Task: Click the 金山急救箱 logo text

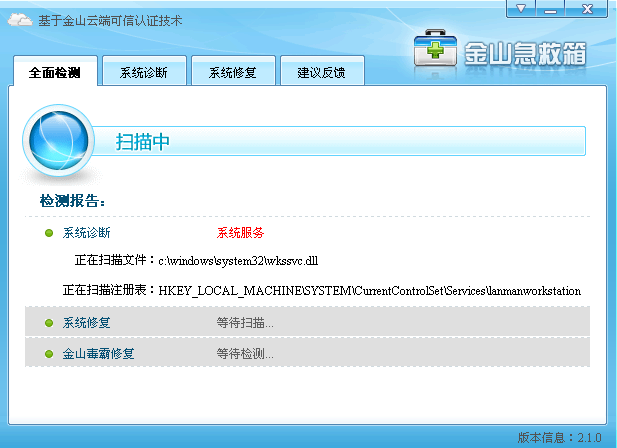Action: pyautogui.click(x=525, y=53)
